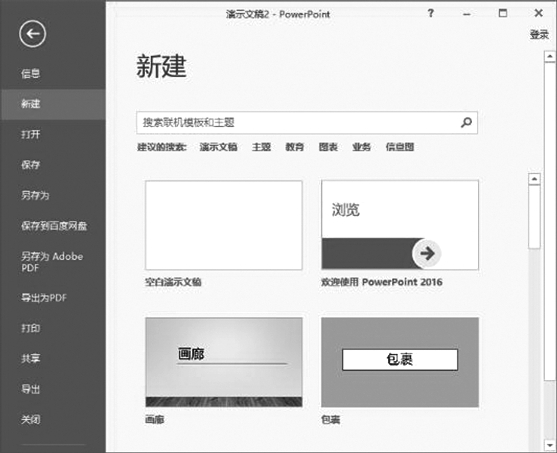Choose 另存为 in the sidebar
The image size is (557, 453).
[35, 195]
